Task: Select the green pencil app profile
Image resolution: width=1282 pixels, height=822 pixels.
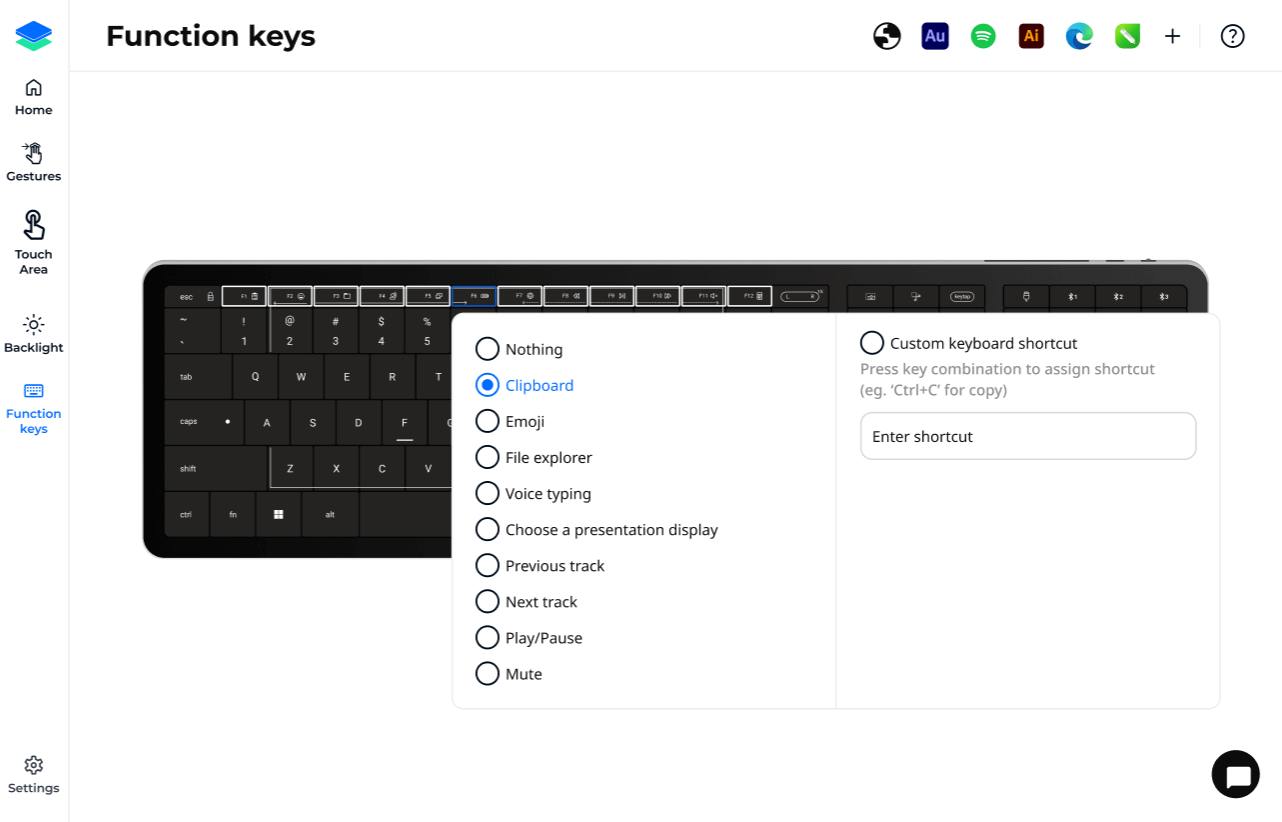Action: 1127,36
